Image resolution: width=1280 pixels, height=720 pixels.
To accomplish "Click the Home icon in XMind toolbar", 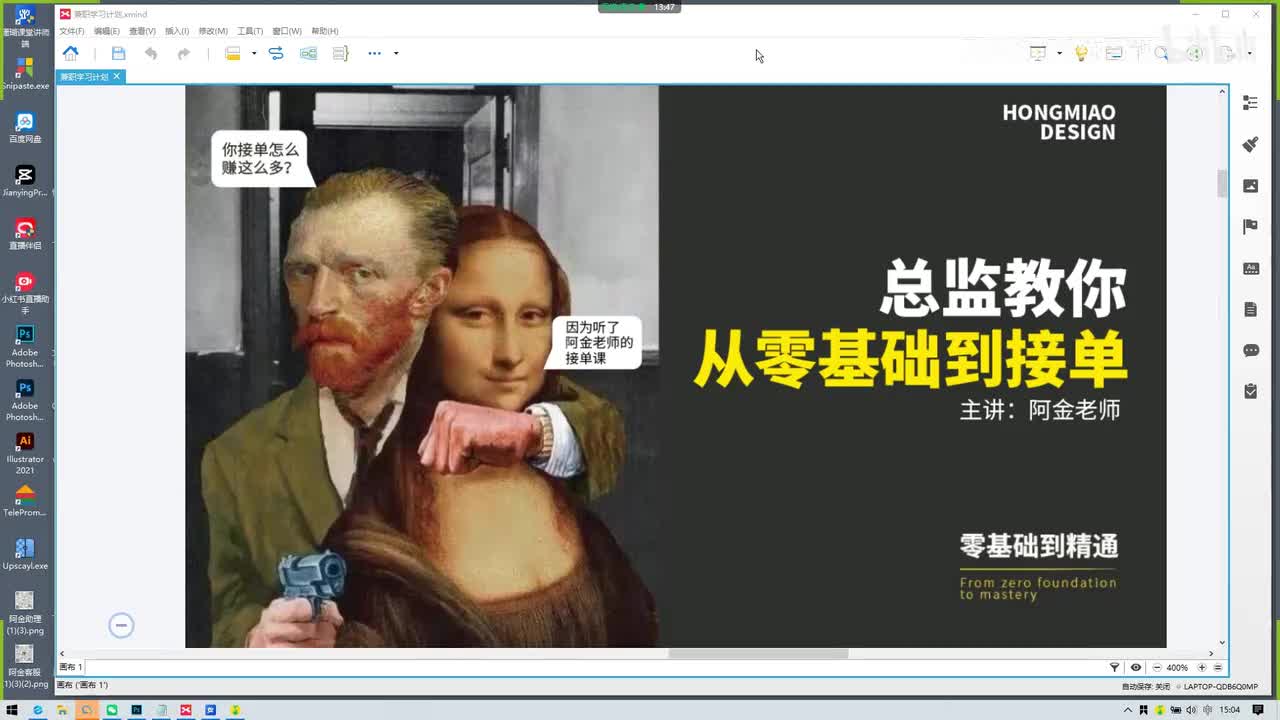I will pyautogui.click(x=70, y=53).
